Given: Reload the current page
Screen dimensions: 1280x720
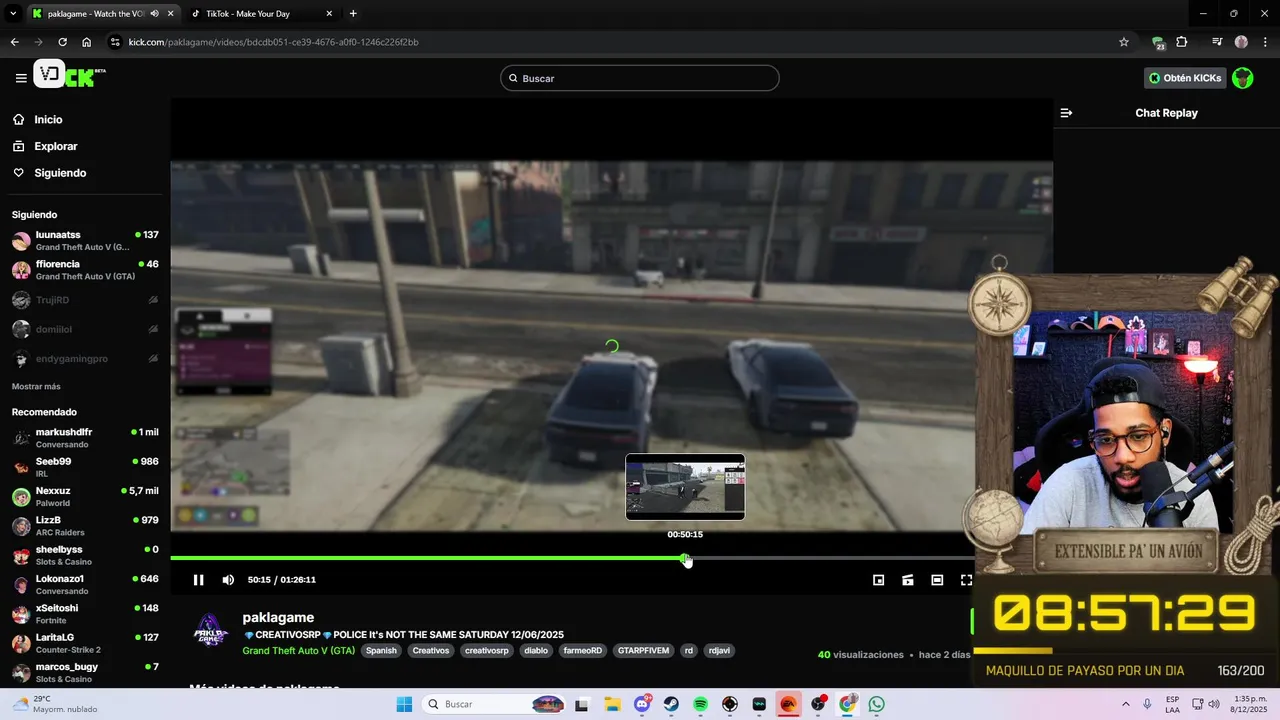Looking at the screenshot, I should point(62,42).
